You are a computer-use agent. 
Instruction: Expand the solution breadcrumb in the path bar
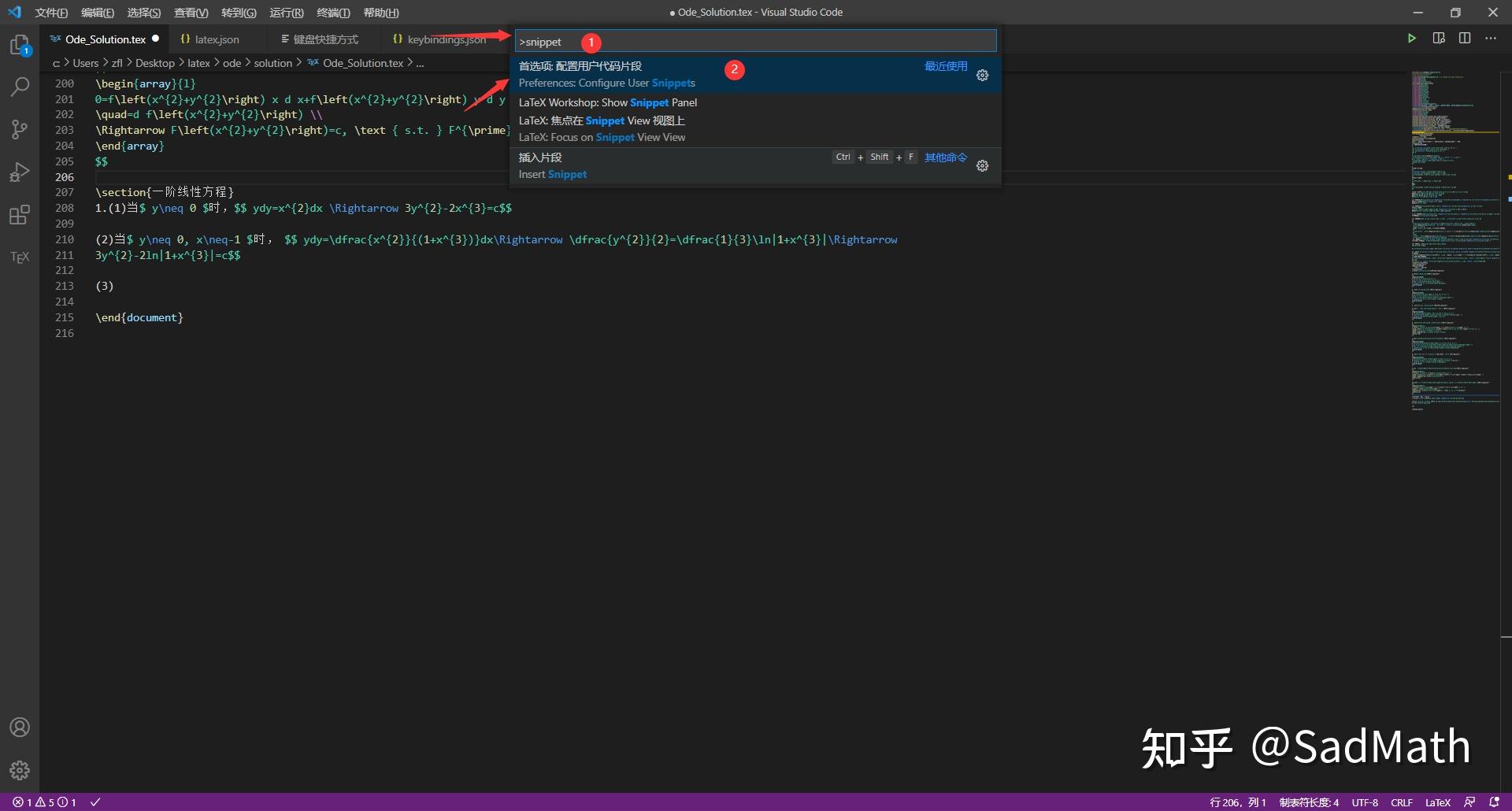pos(273,63)
